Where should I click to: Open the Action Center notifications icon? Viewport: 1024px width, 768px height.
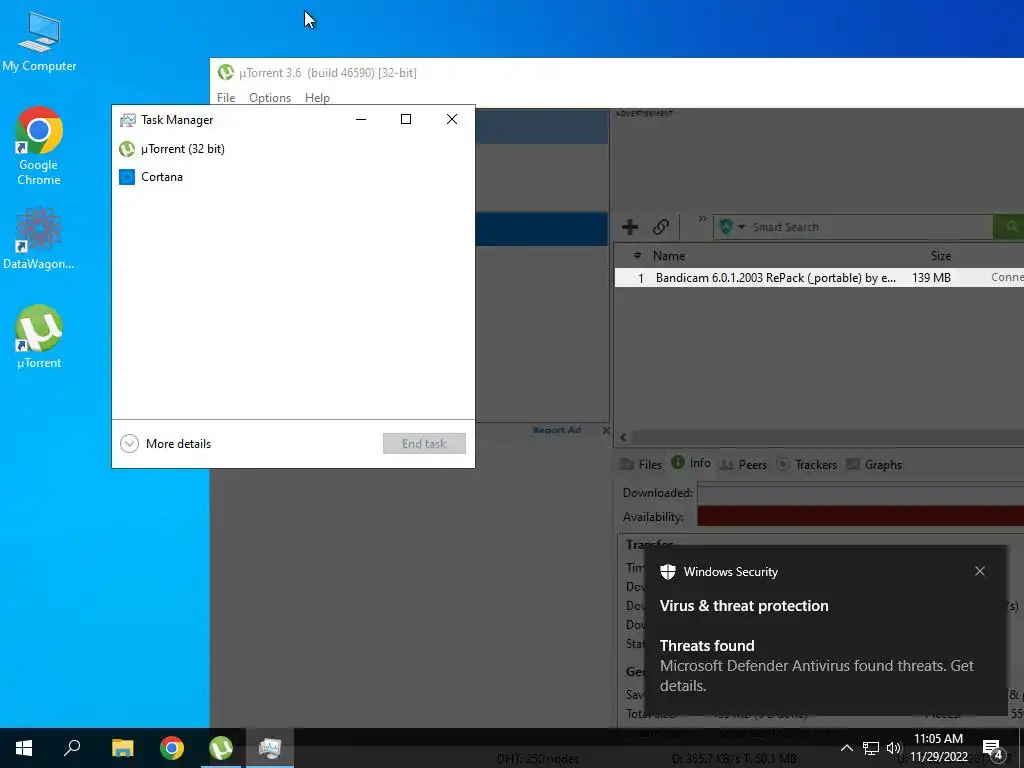[x=993, y=748]
